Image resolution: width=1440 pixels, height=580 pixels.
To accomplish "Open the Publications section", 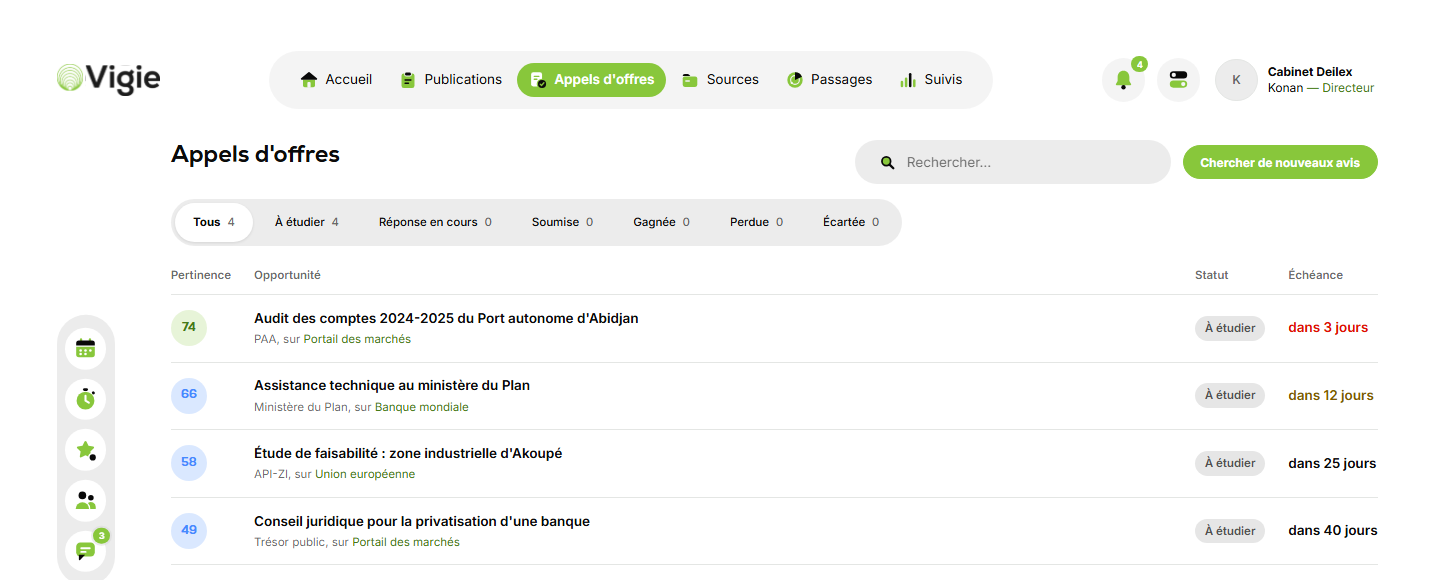I will pyautogui.click(x=451, y=80).
